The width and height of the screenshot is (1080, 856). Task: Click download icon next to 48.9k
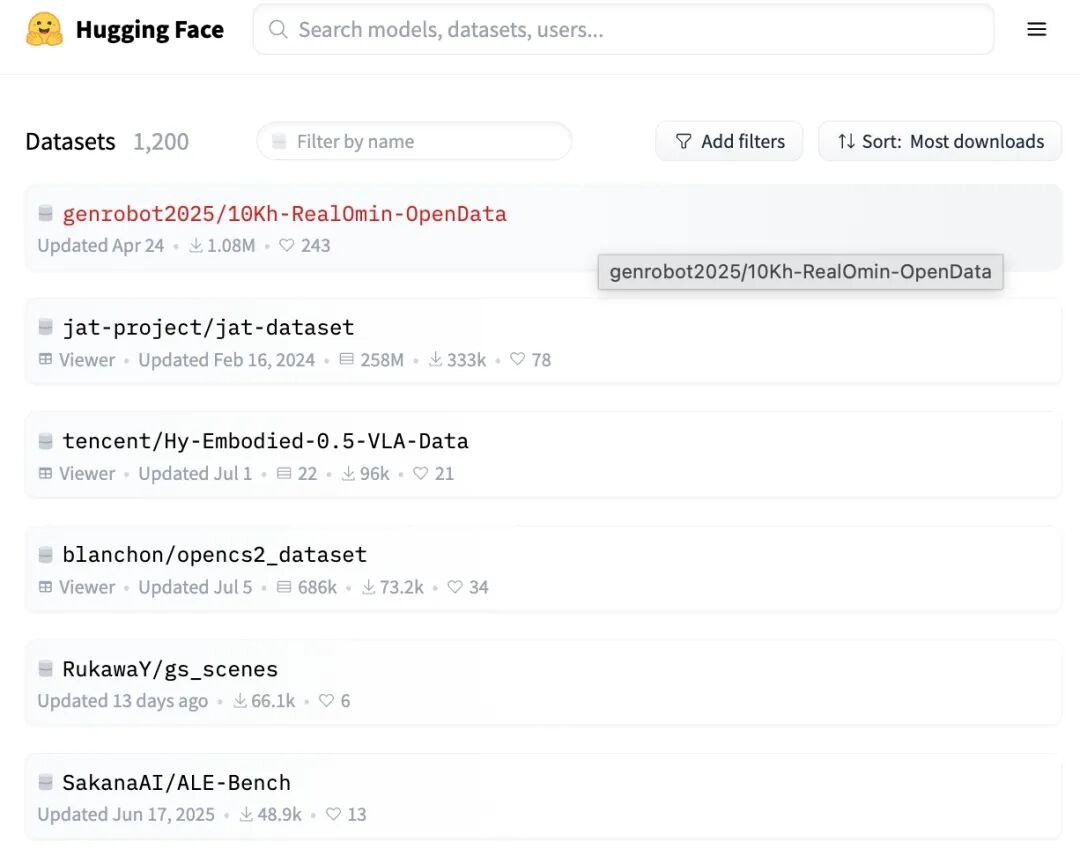pos(247,814)
